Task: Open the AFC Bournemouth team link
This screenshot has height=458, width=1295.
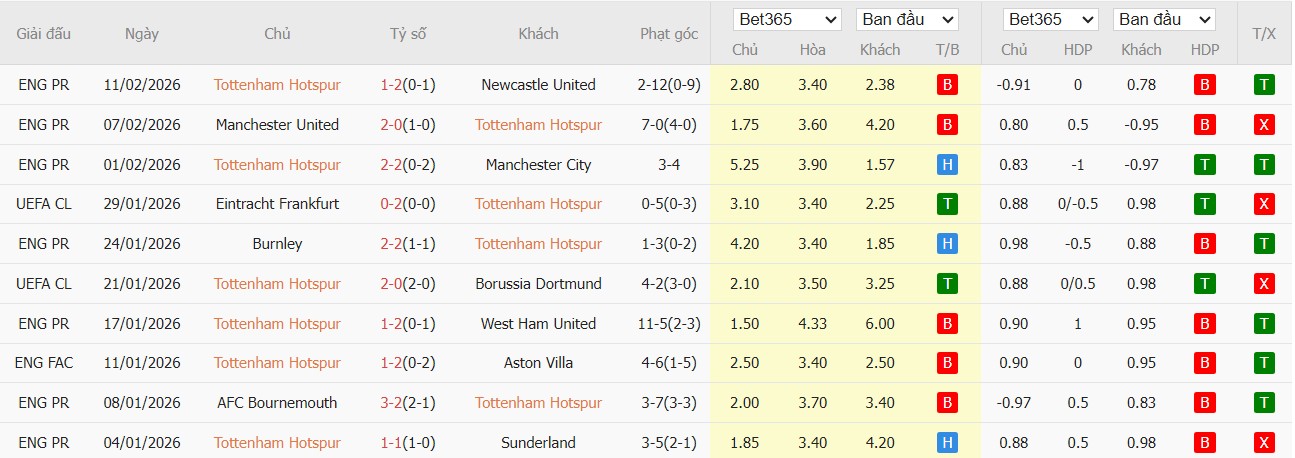Action: (277, 403)
